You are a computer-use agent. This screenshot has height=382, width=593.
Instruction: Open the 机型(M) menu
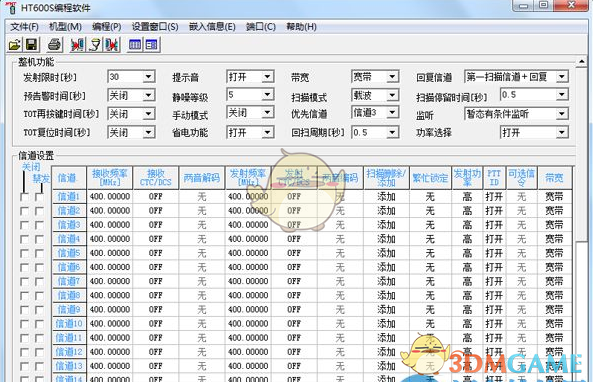65,27
